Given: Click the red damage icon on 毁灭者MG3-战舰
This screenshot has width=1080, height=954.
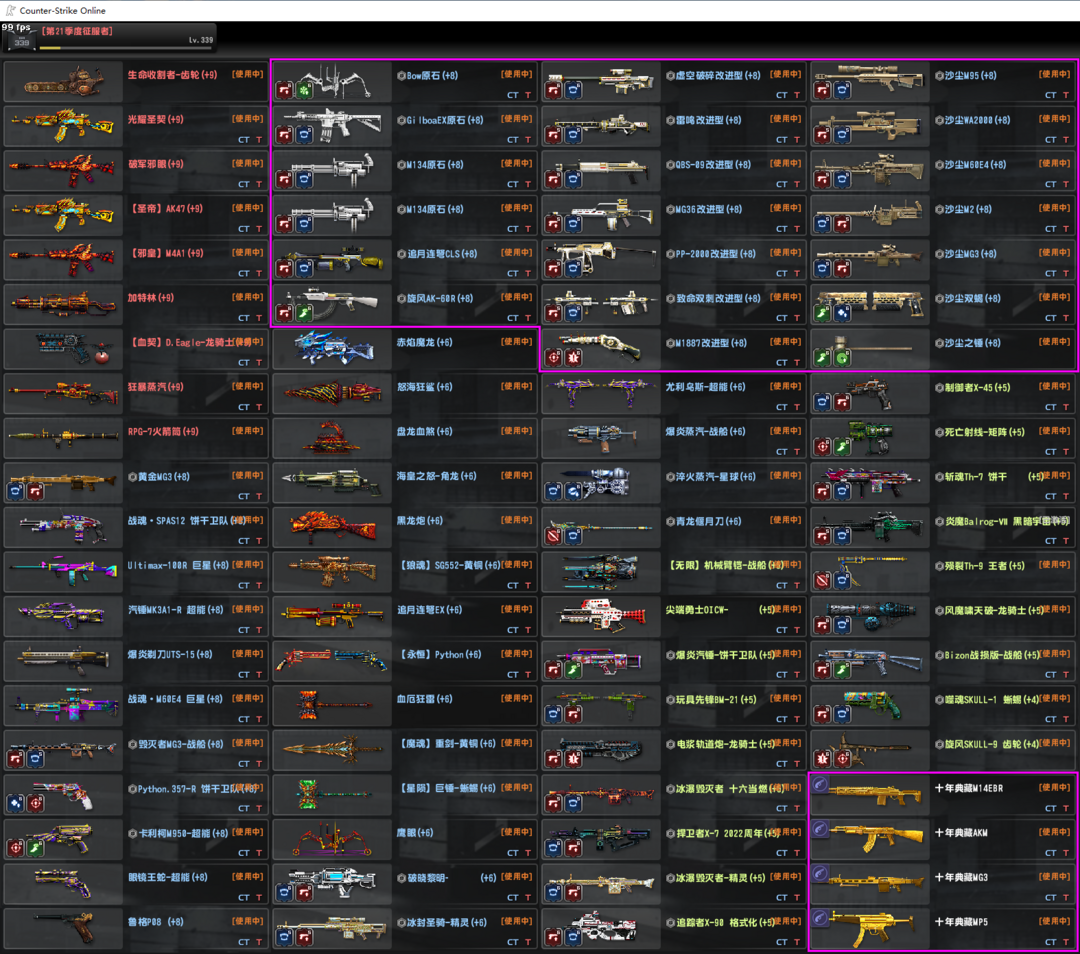Looking at the screenshot, I should pos(16,759).
